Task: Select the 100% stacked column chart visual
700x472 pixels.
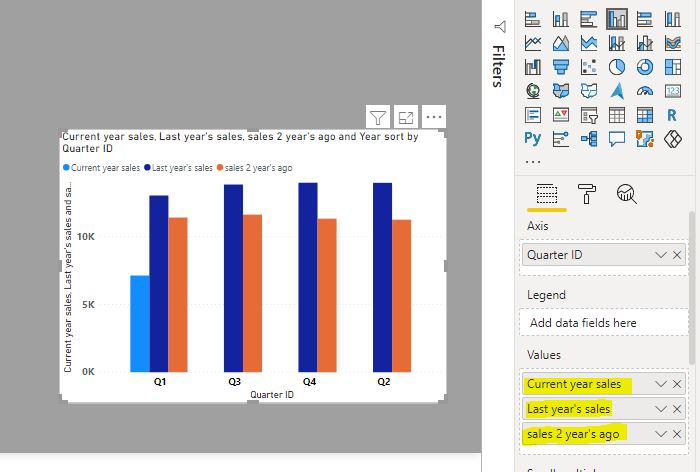Action: coord(673,19)
